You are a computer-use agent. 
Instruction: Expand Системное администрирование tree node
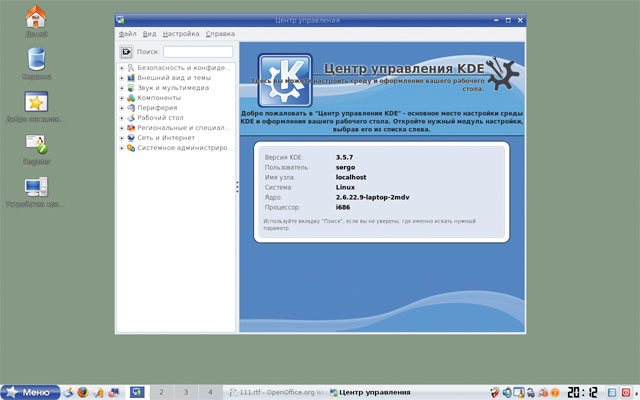122,148
